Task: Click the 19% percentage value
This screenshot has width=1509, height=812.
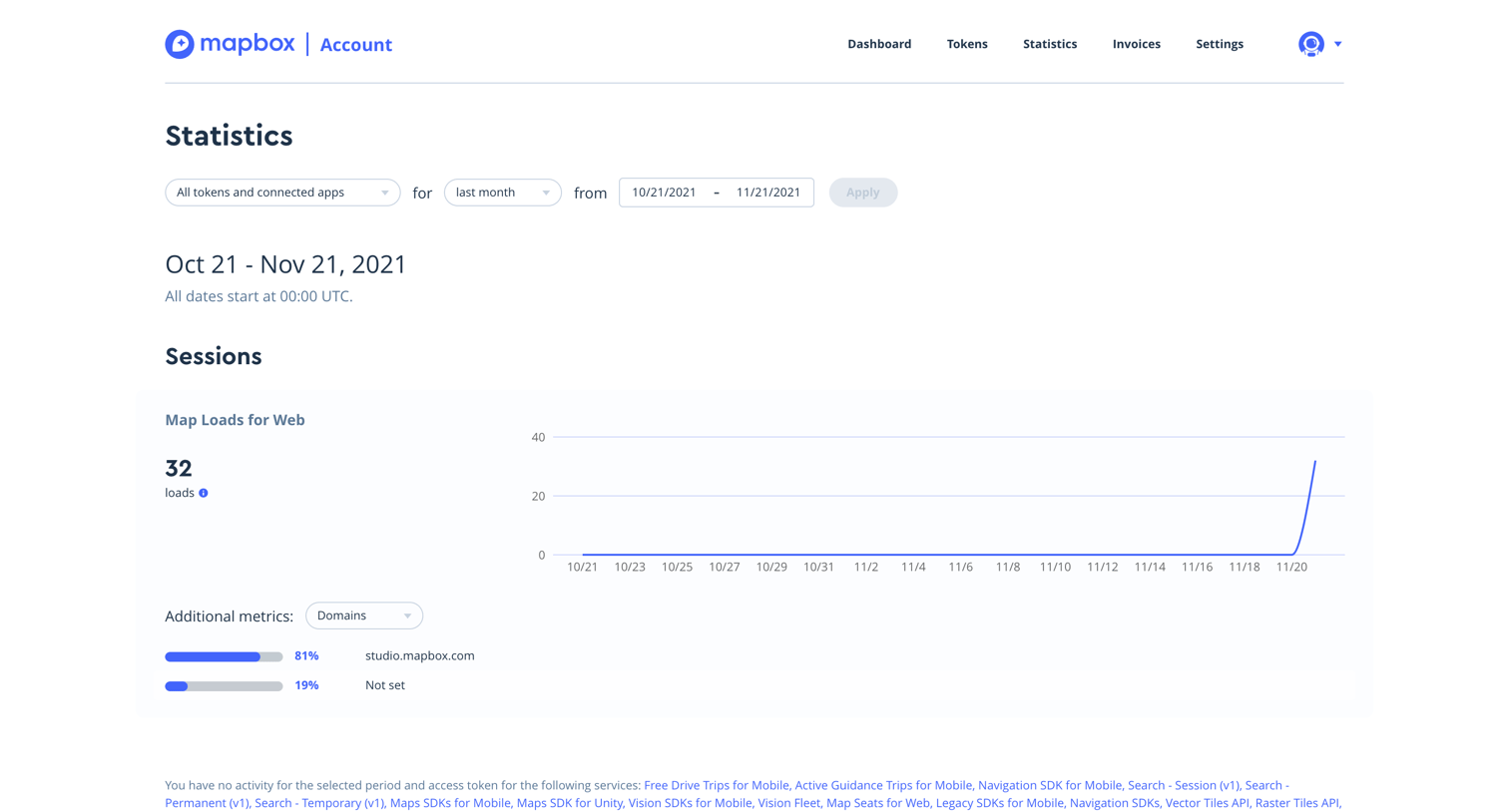Action: pyautogui.click(x=306, y=685)
